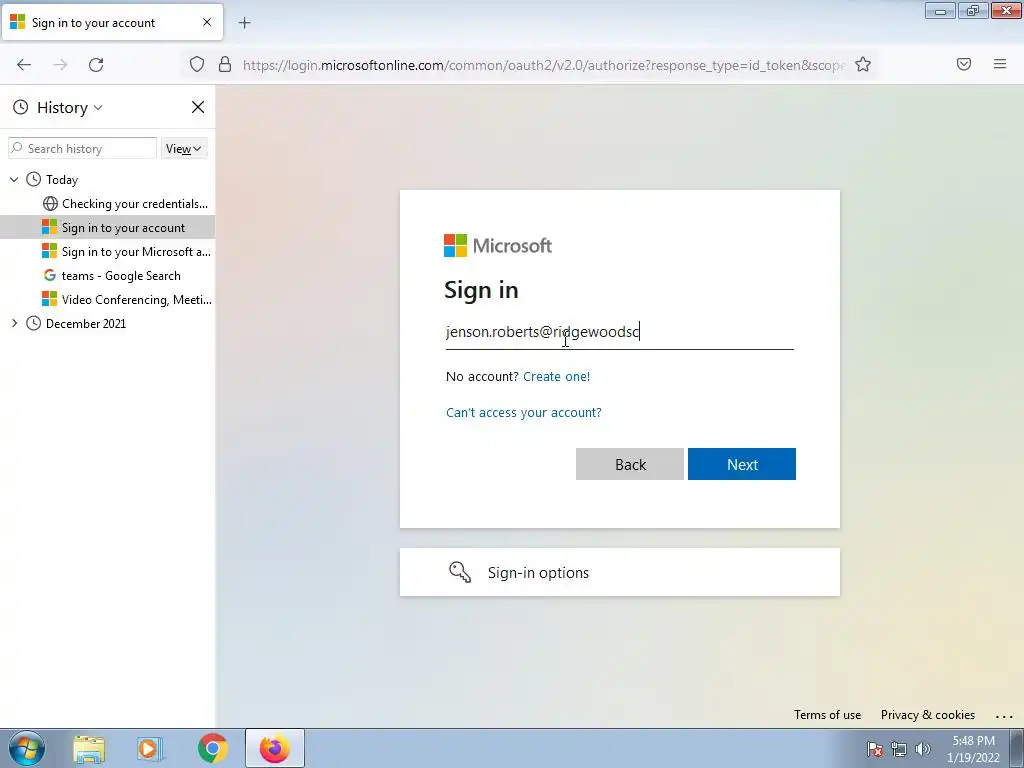
Task: Click the Action Center flag tray icon
Action: point(875,749)
